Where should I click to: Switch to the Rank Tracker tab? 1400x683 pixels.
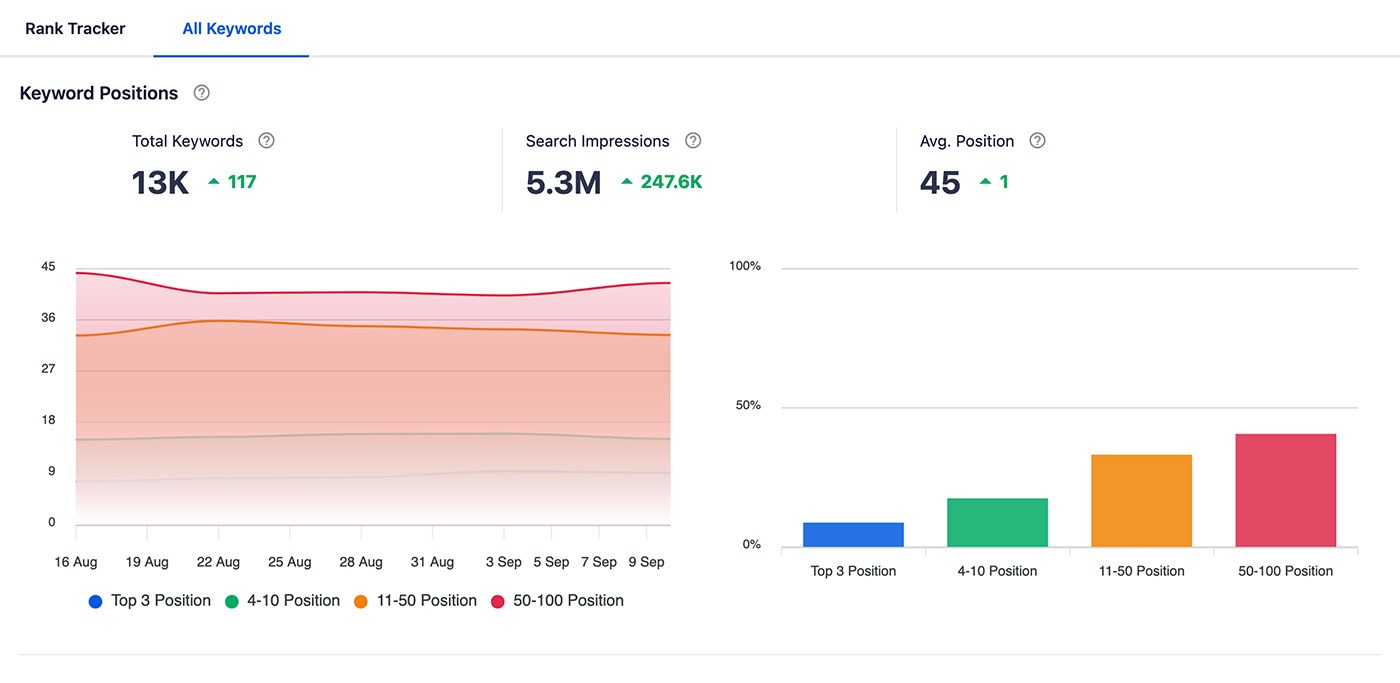[75, 28]
